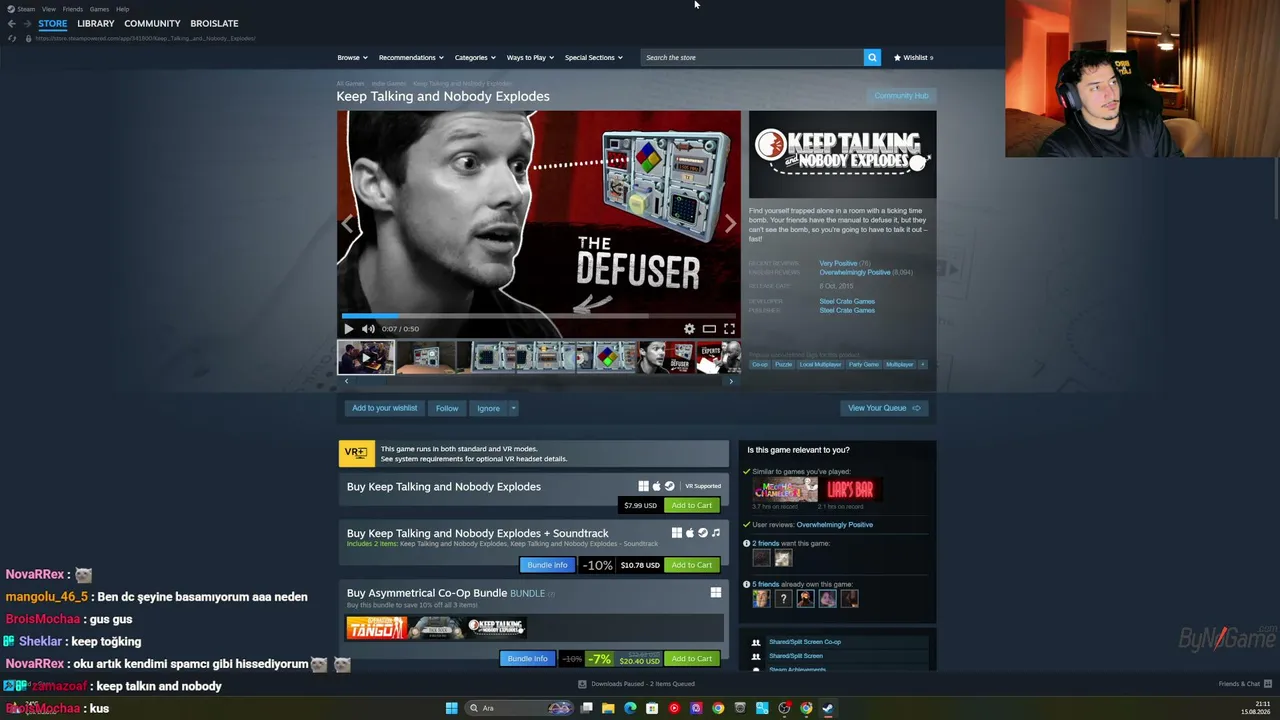Open Steam app in the taskbar

828,708
